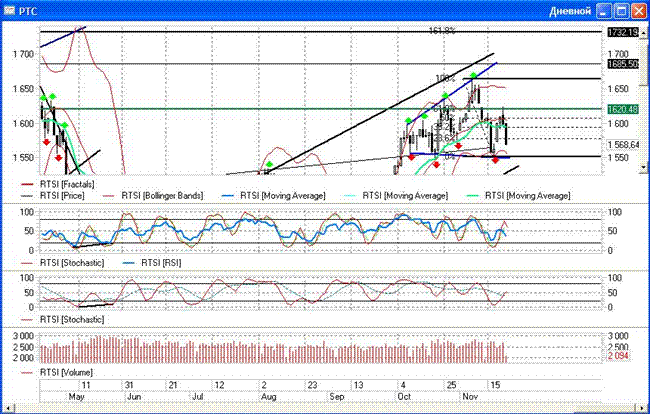Click the green fractal marker at the November peak

474,76
